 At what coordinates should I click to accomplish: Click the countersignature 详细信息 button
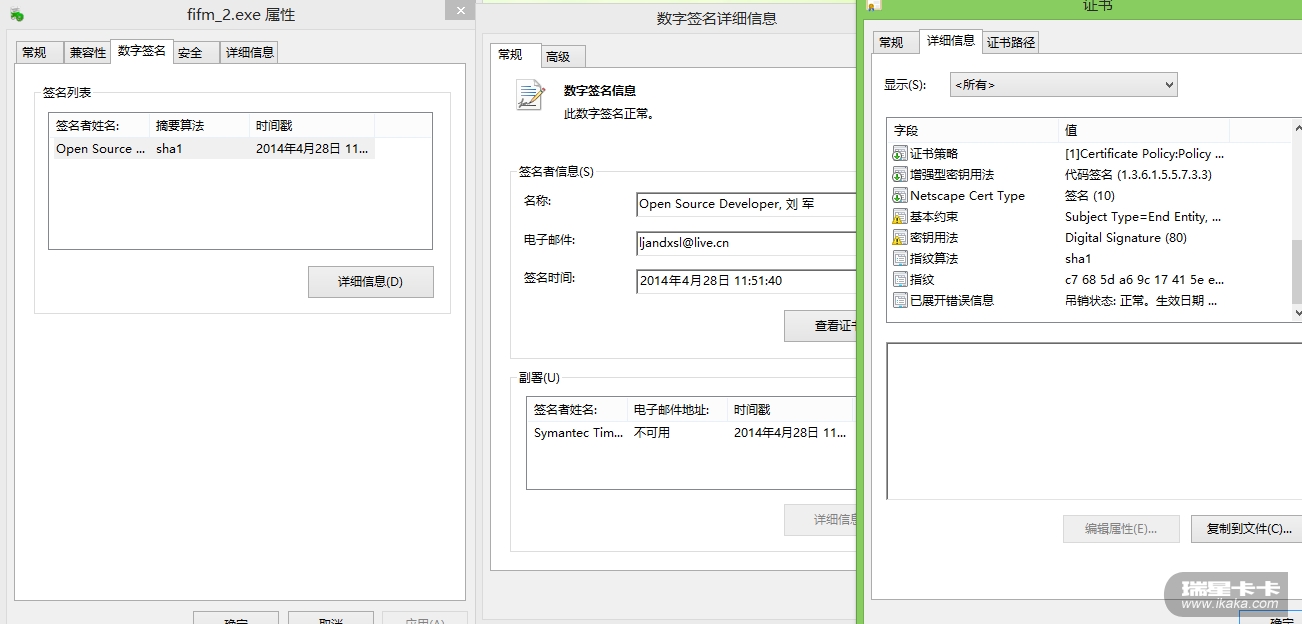820,520
